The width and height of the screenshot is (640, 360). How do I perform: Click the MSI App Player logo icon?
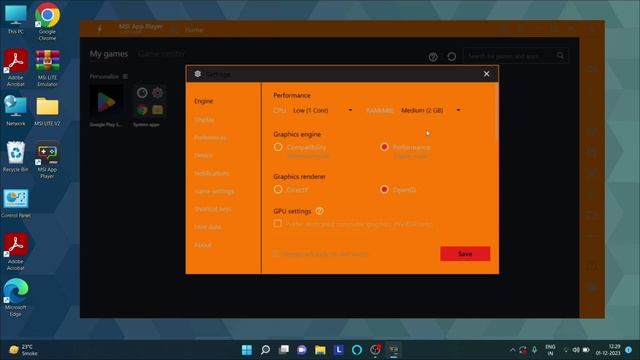(x=100, y=28)
